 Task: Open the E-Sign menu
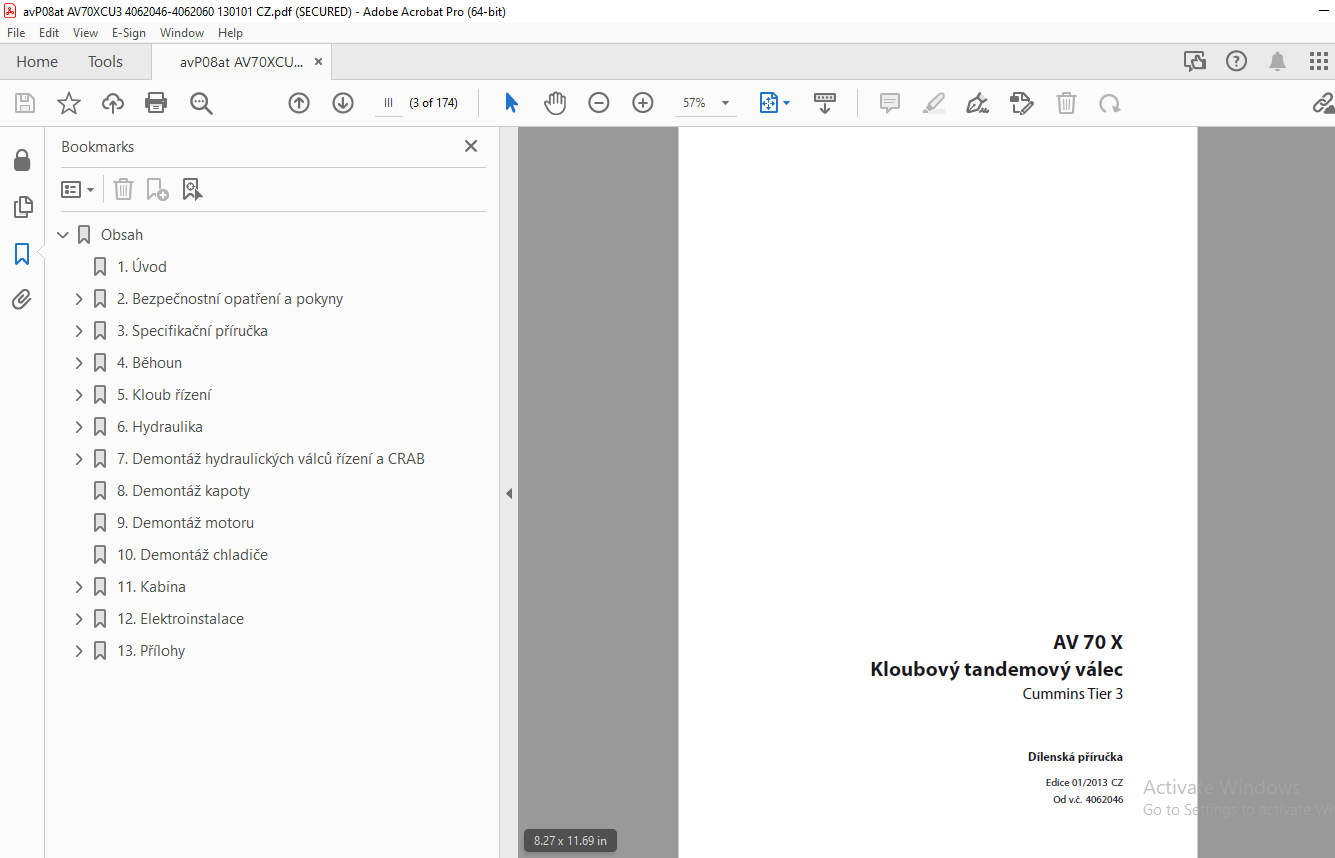point(128,33)
